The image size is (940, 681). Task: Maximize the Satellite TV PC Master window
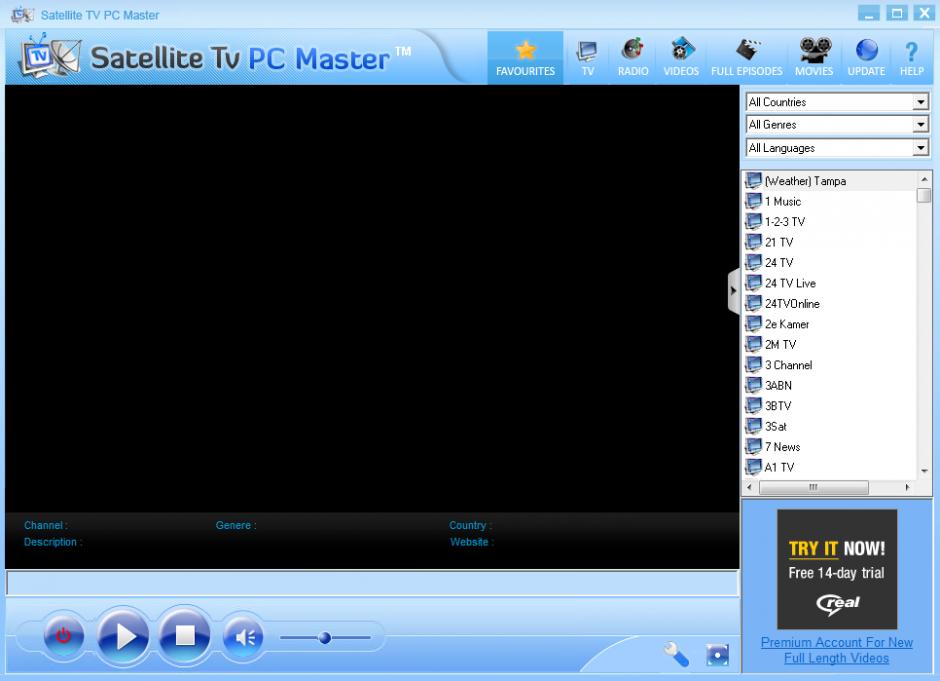(x=897, y=13)
